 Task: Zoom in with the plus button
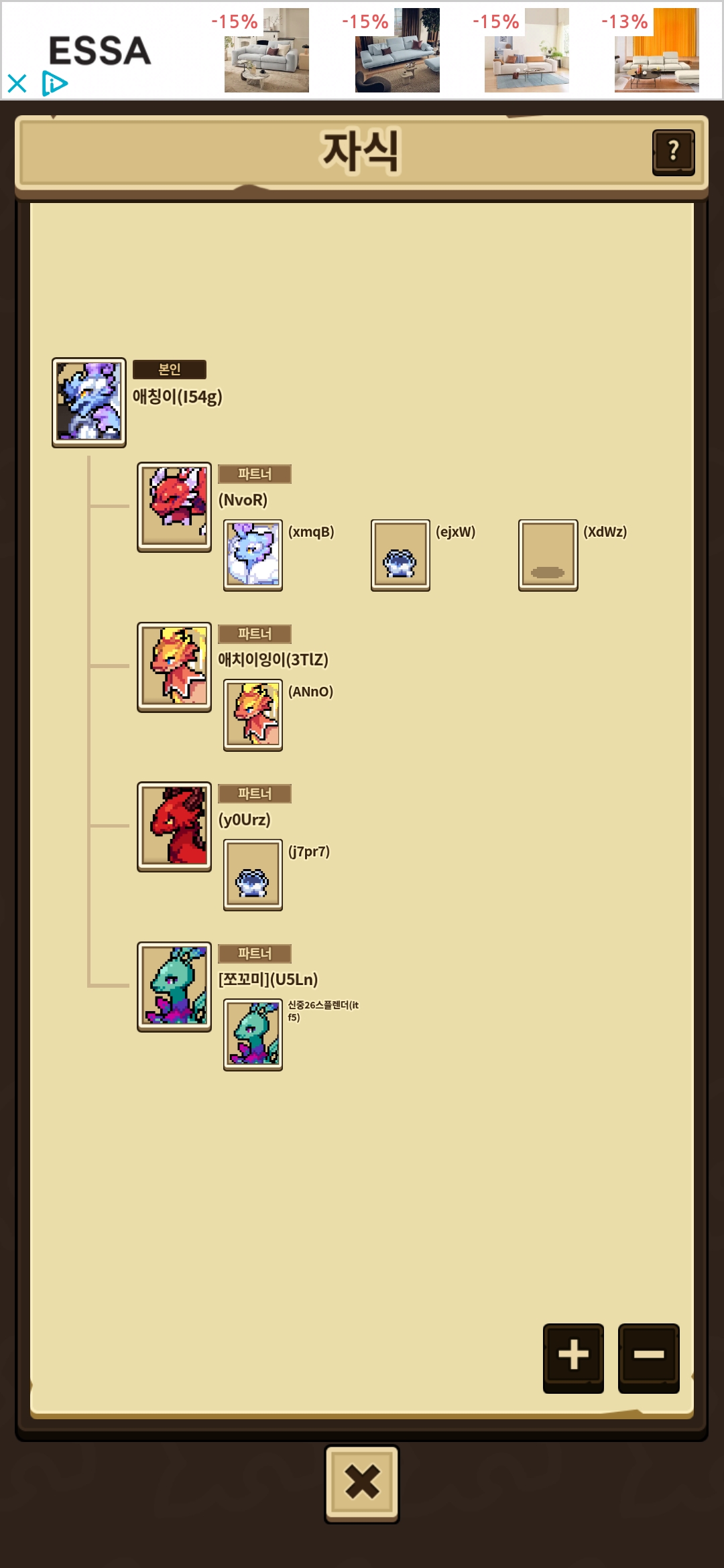[573, 1358]
